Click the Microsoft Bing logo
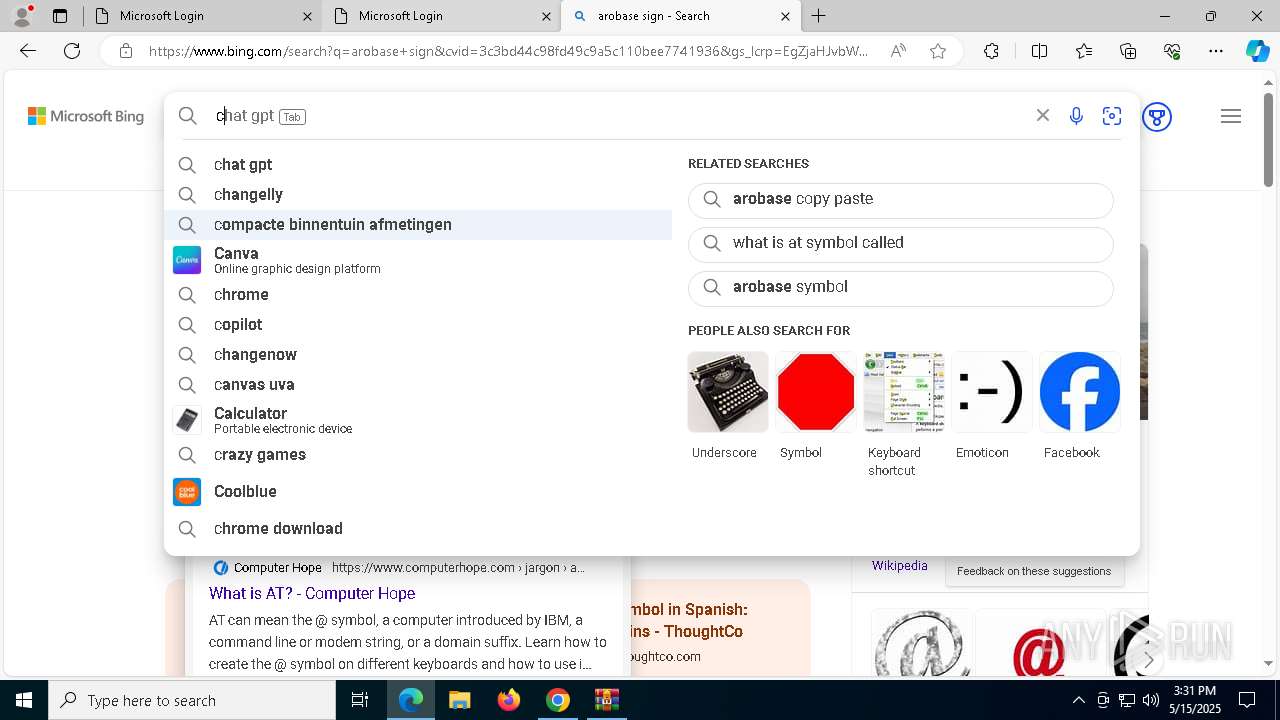1280x720 pixels. coord(86,116)
